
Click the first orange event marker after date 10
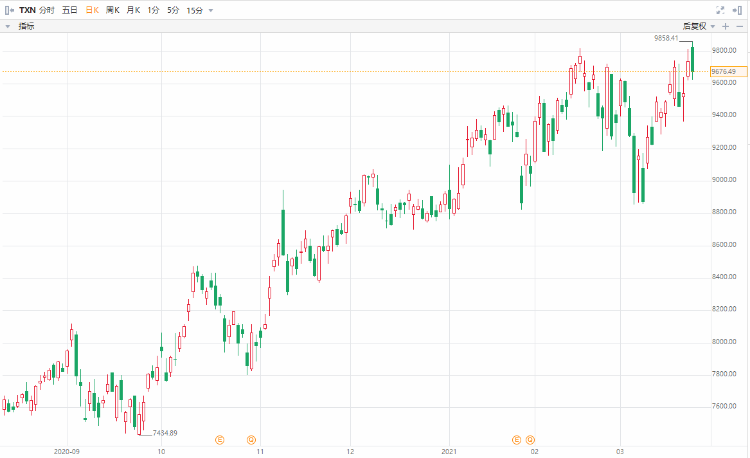[221, 439]
